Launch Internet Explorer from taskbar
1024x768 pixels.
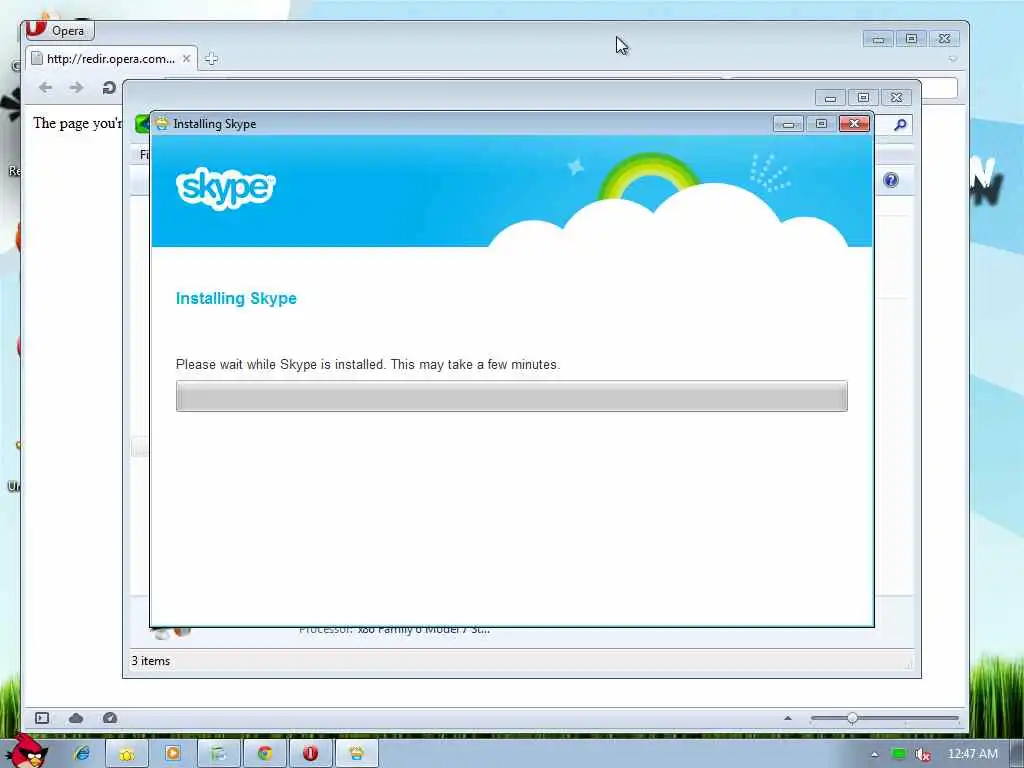coord(82,754)
